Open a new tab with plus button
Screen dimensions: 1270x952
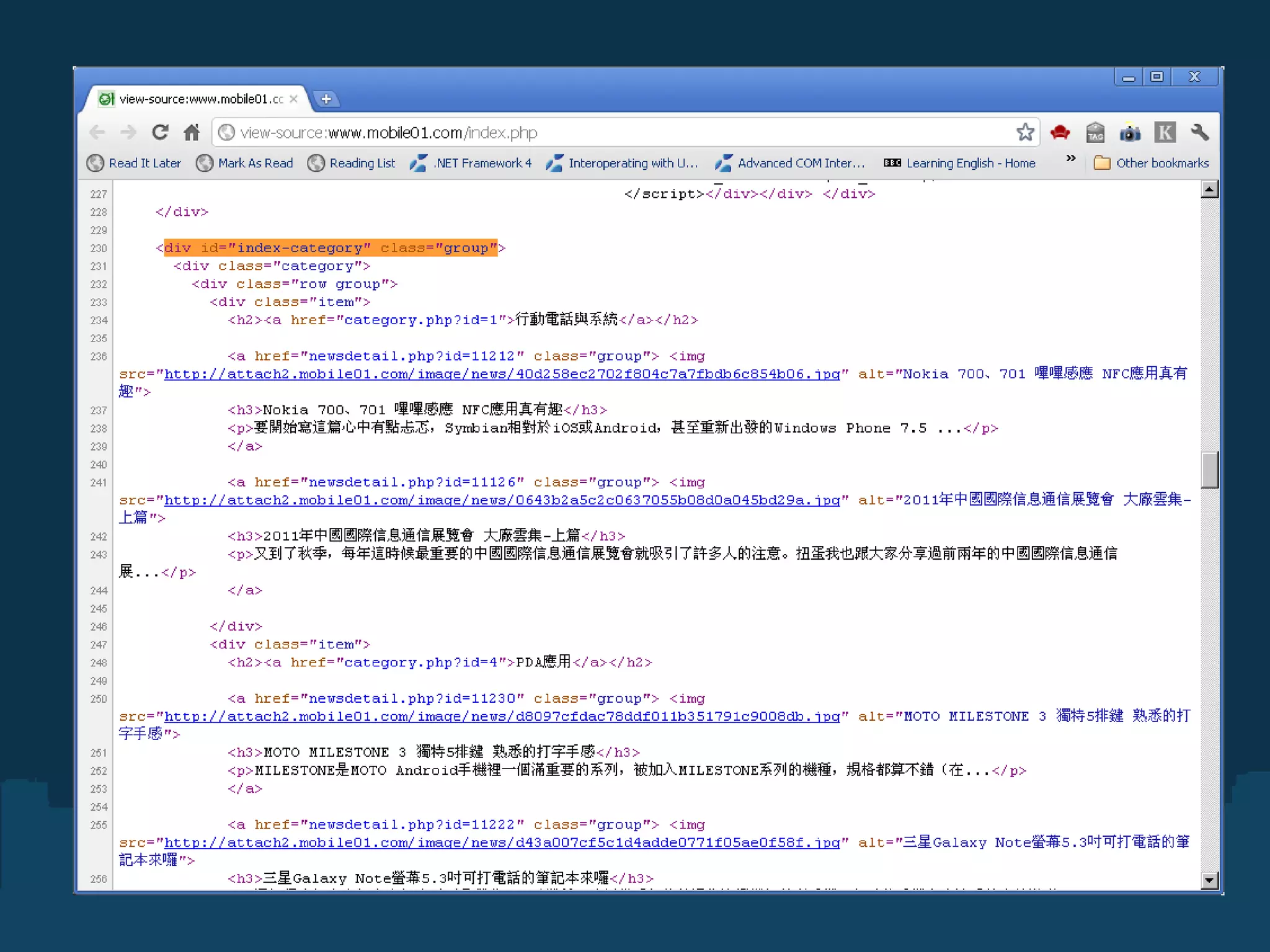(326, 99)
